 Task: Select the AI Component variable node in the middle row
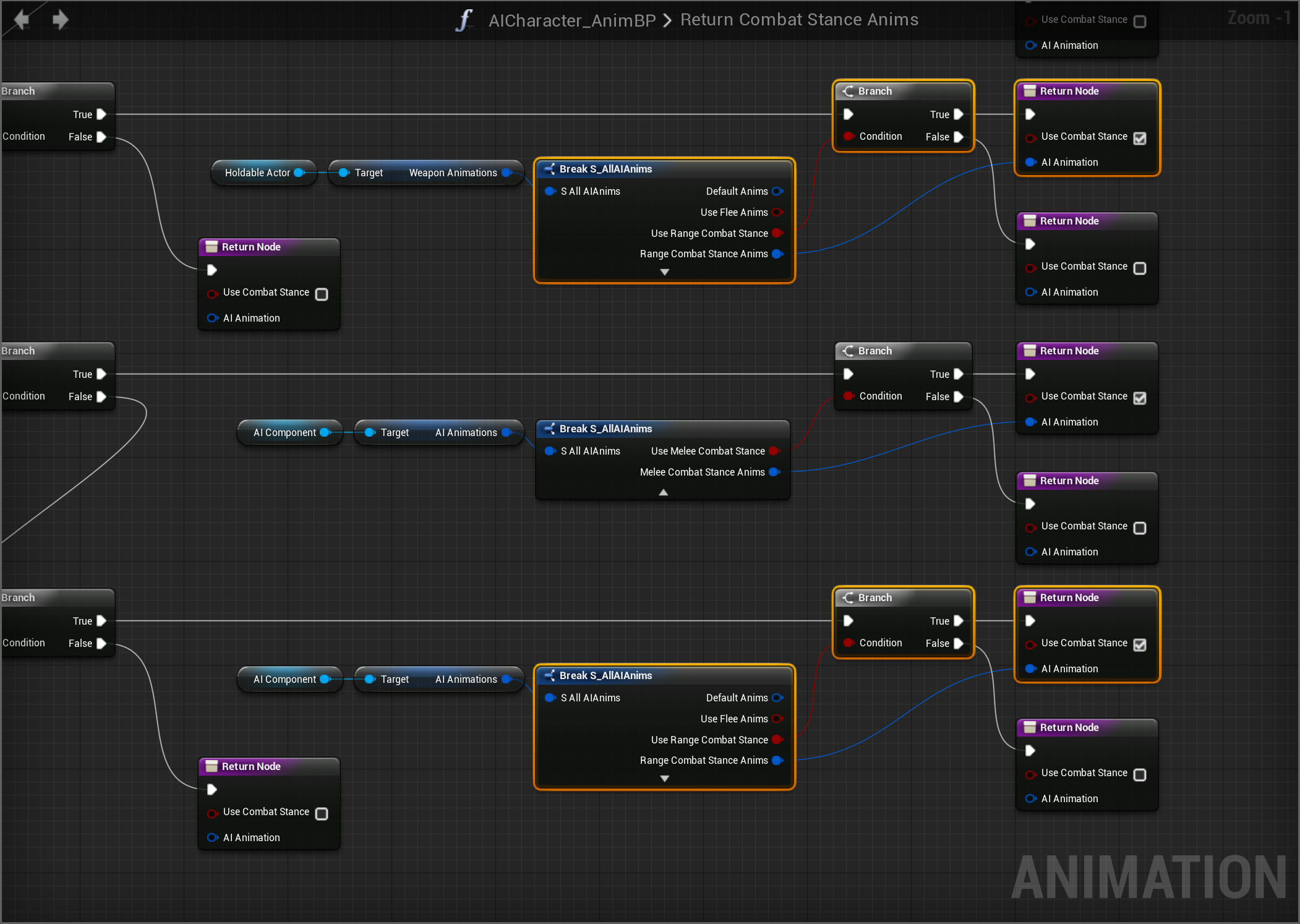click(x=284, y=432)
